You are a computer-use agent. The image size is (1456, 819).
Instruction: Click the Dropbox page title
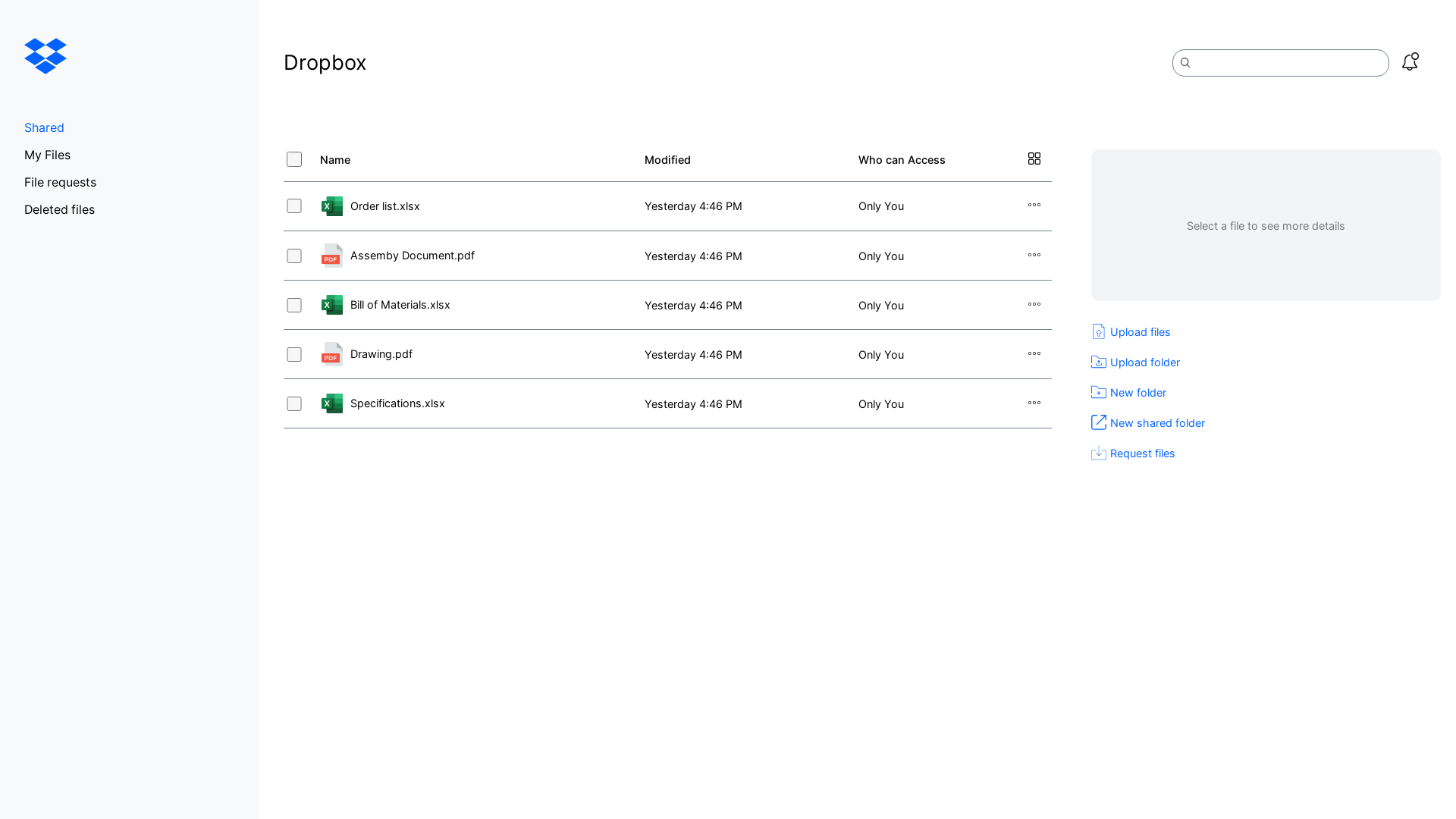[x=325, y=62]
